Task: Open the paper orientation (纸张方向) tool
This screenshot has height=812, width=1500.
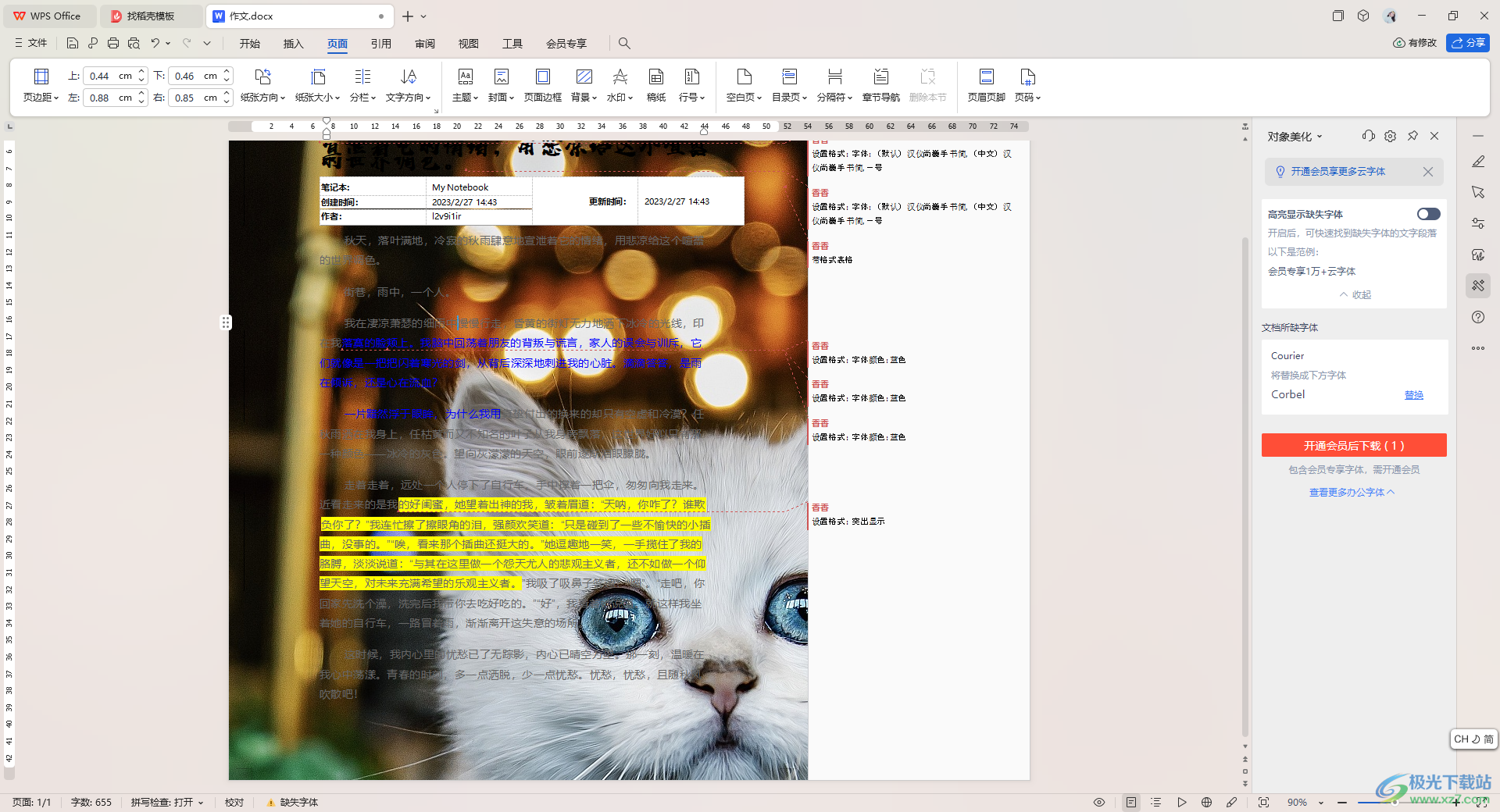Action: (x=262, y=85)
